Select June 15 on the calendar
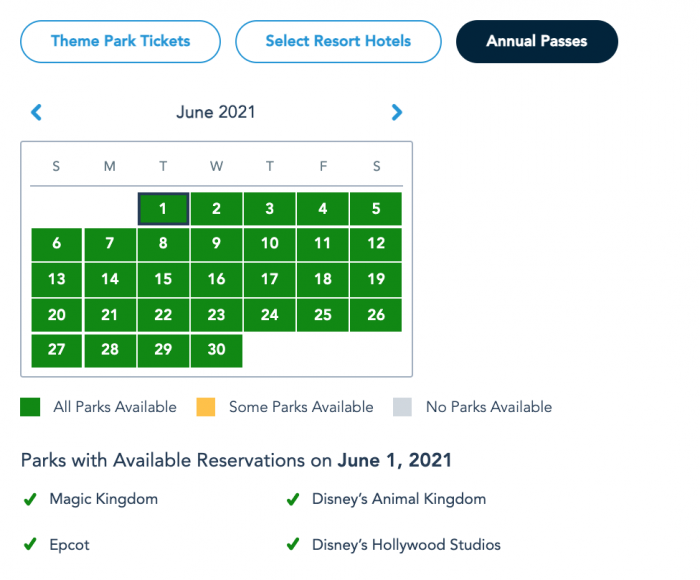 click(163, 279)
